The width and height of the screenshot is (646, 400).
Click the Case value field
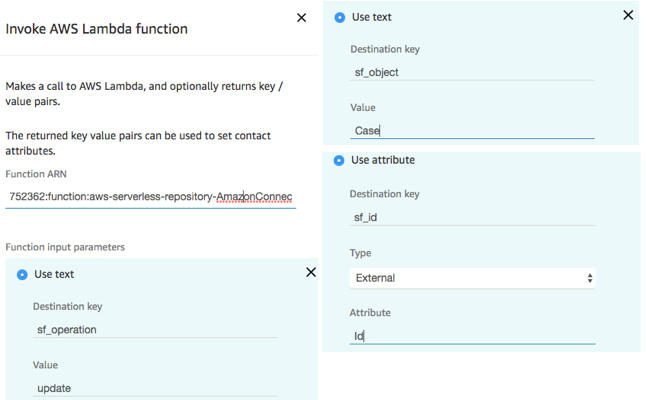(x=473, y=131)
